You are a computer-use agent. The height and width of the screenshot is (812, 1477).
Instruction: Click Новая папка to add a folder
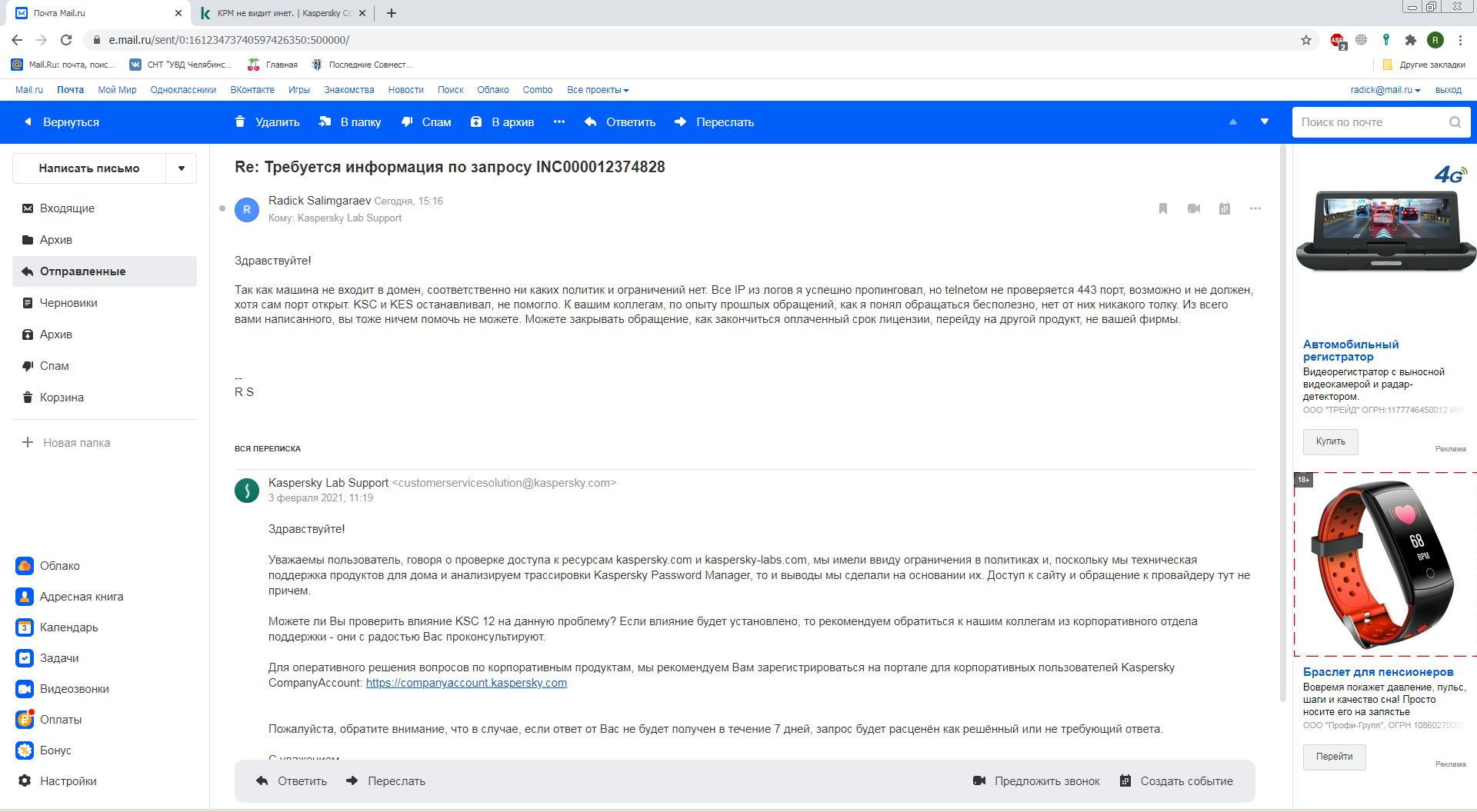click(x=66, y=442)
